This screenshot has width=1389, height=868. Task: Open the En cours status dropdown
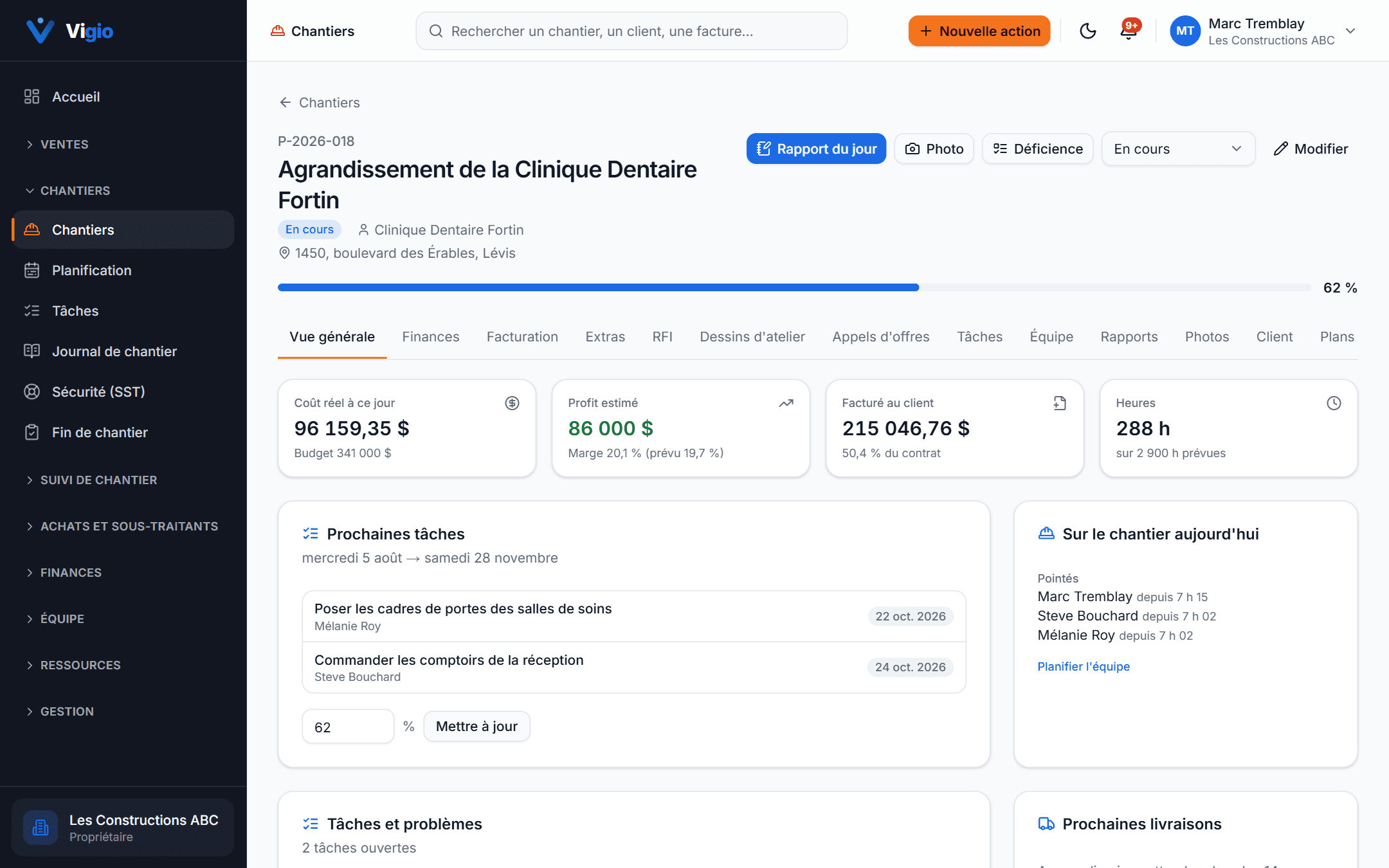click(x=1178, y=149)
